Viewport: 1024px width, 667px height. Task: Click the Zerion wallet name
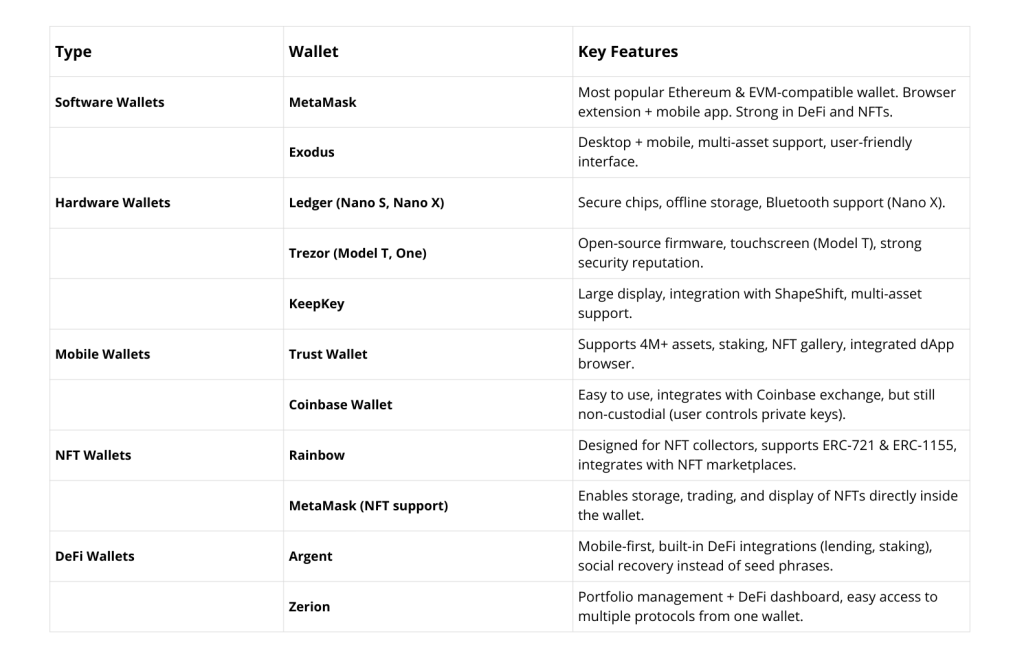coord(309,607)
